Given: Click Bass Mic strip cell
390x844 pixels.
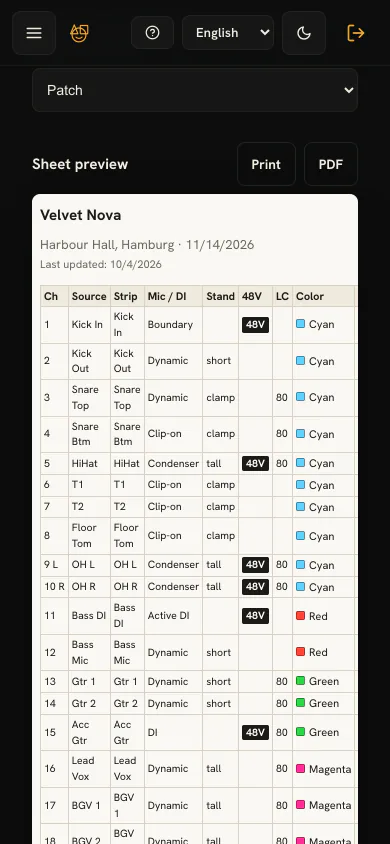Looking at the screenshot, I should coord(127,652).
